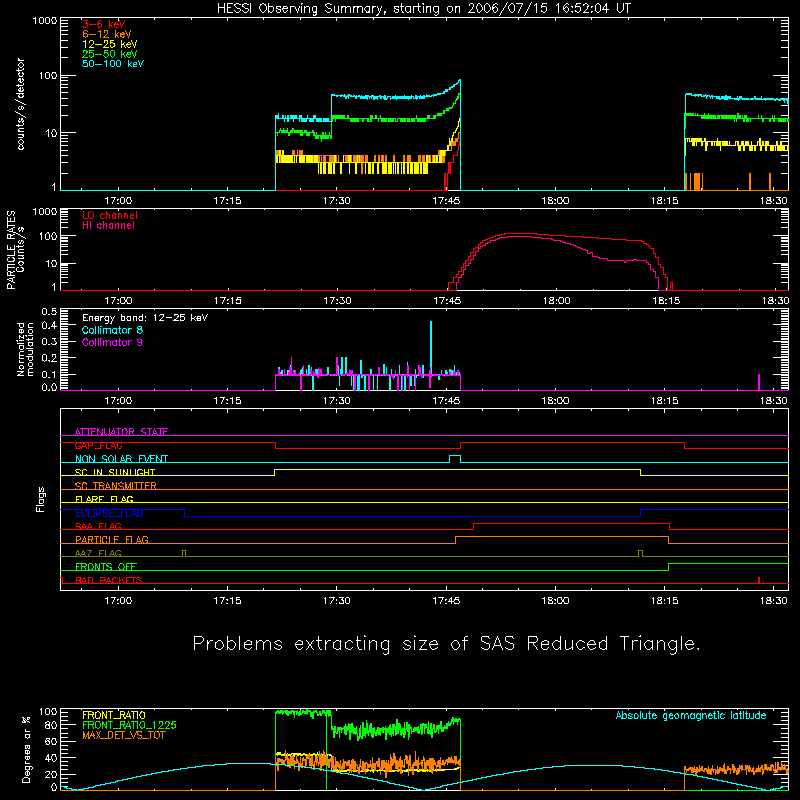Click the 'Energy band: 12-25 keV' label
800x800 pixels.
(145, 318)
